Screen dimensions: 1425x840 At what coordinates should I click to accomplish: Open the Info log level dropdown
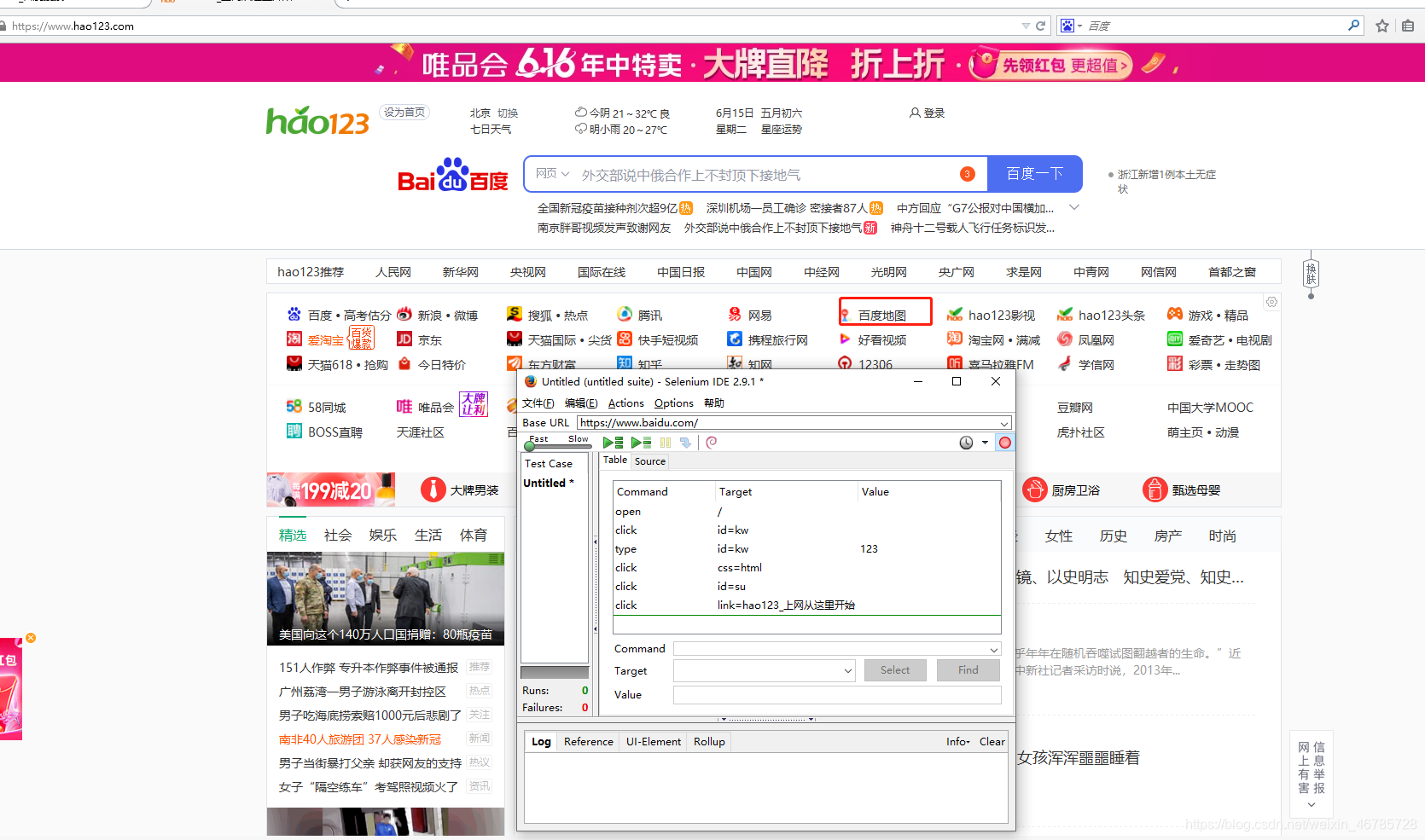(x=957, y=742)
